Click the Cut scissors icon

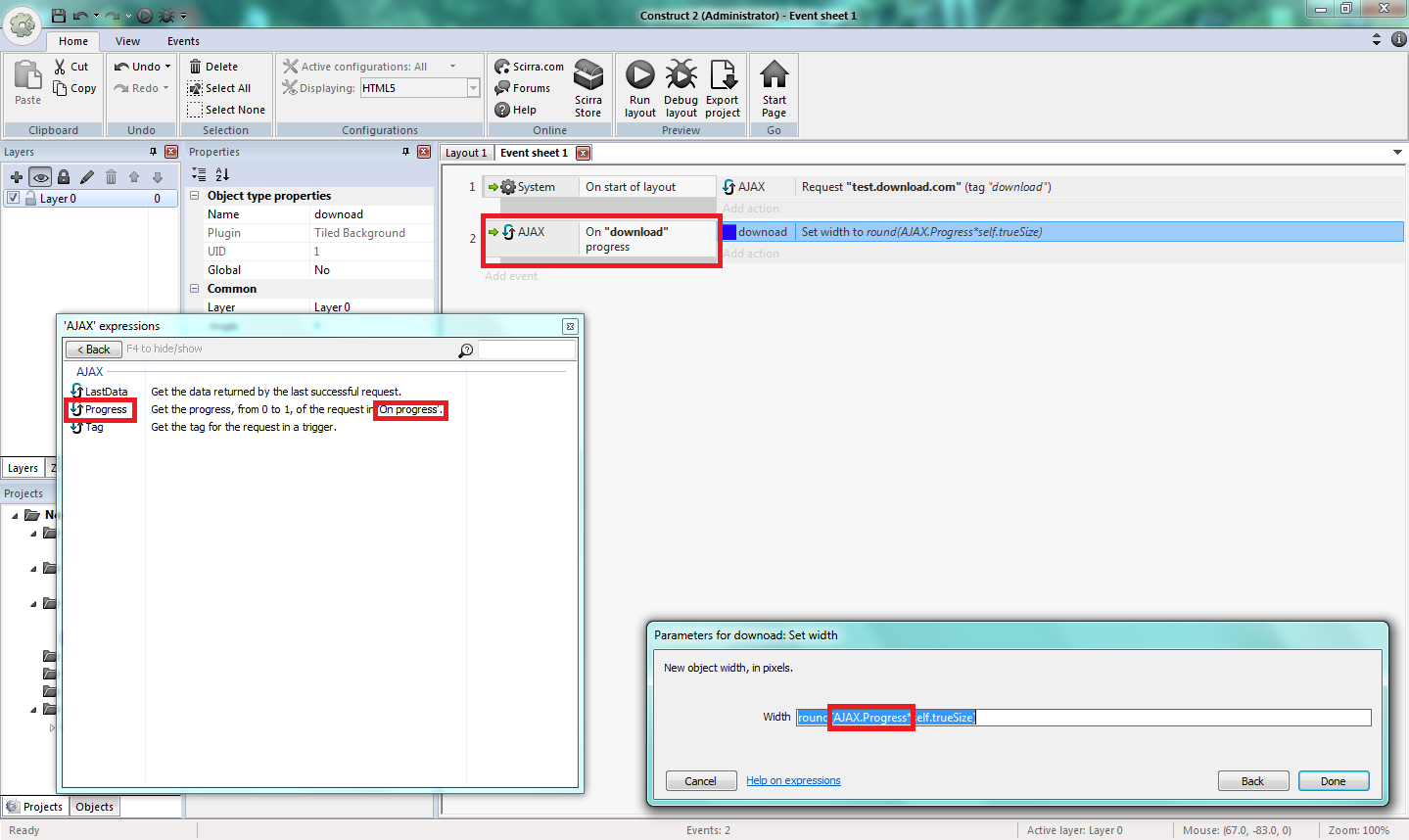click(60, 67)
